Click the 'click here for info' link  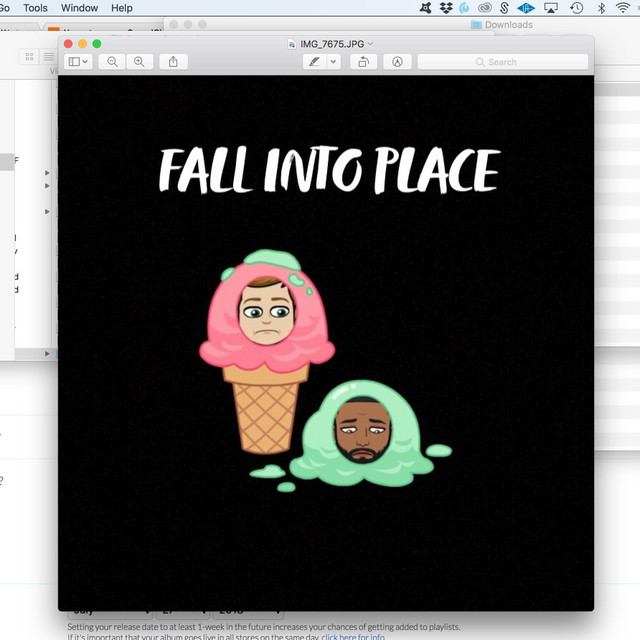352,636
